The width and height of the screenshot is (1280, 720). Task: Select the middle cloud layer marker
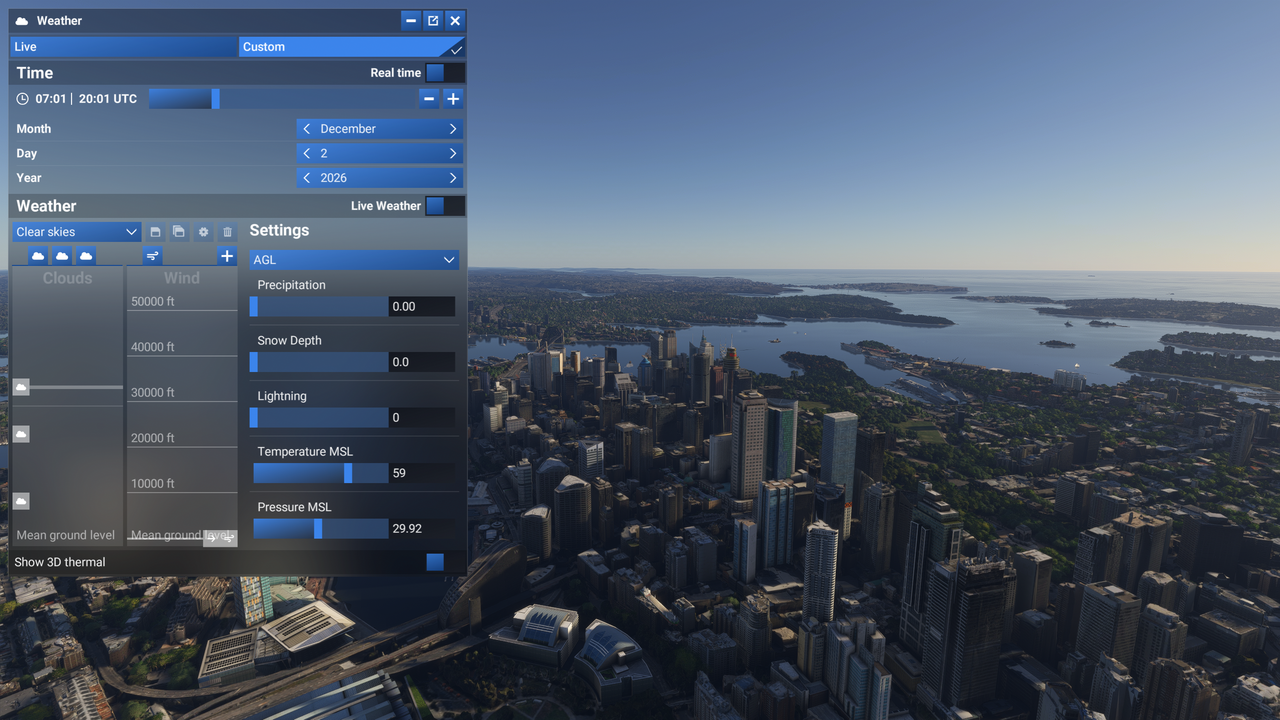click(21, 434)
